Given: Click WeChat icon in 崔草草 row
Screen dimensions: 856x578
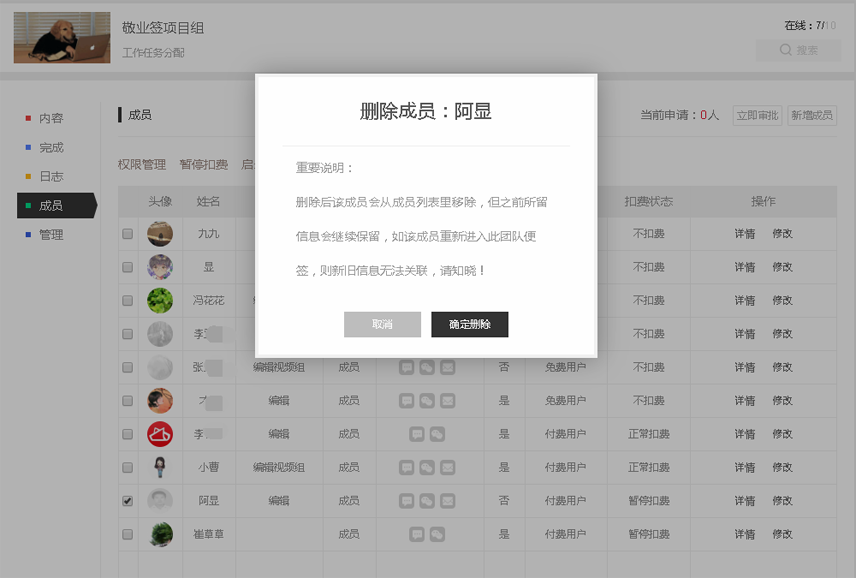Looking at the screenshot, I should (x=437, y=534).
